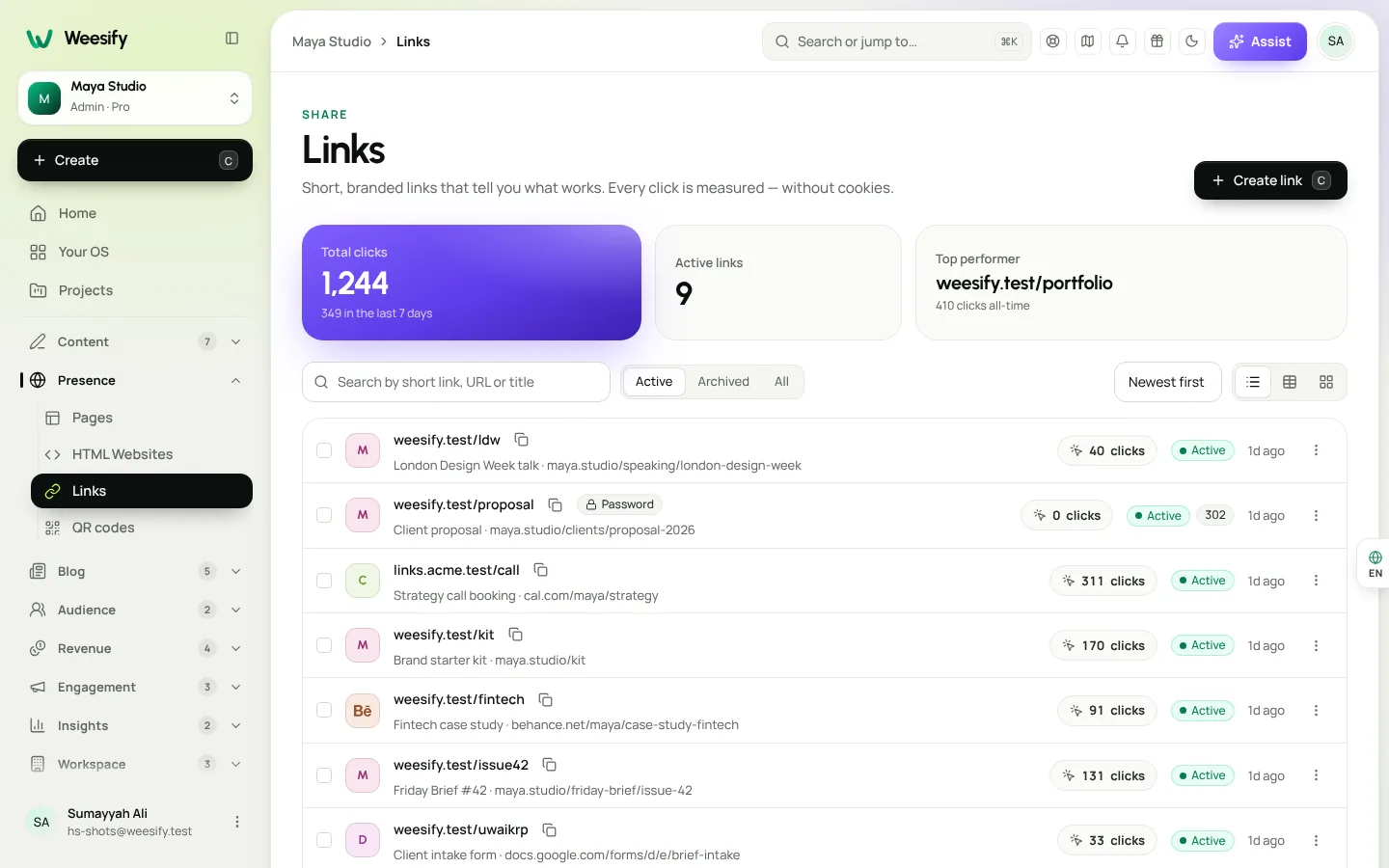Check the weesify.test/issue42 checkbox
Viewport: 1389px width, 868px height.
pos(324,775)
